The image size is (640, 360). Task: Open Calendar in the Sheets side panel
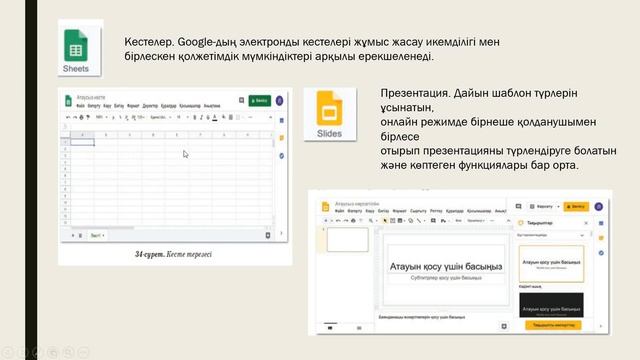[281, 121]
